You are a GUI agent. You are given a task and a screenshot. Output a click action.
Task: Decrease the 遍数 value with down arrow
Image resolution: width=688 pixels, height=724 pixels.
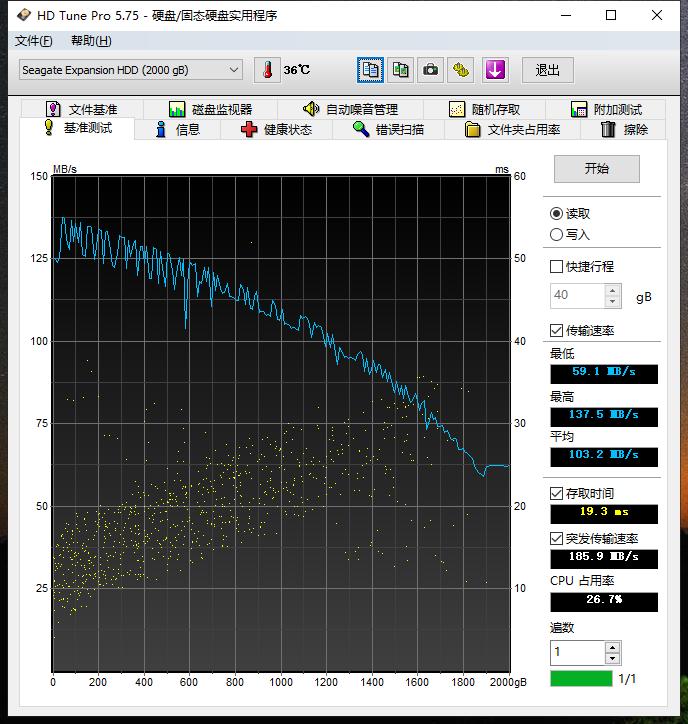point(612,658)
